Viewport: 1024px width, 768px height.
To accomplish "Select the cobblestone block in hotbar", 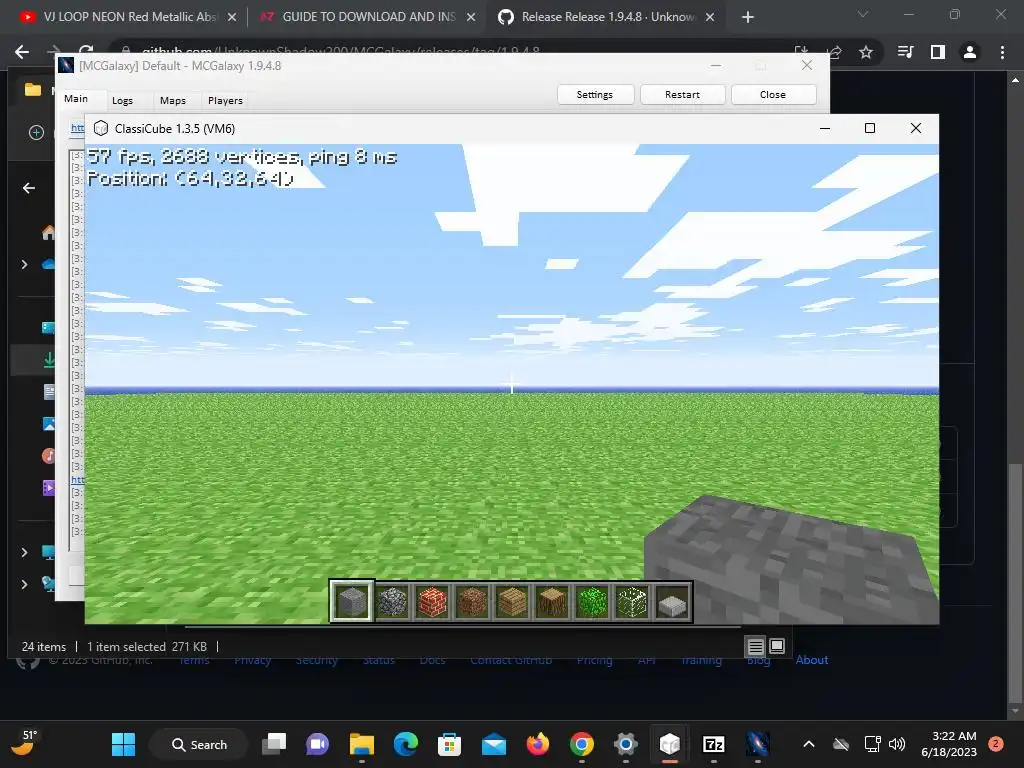I will coord(392,601).
